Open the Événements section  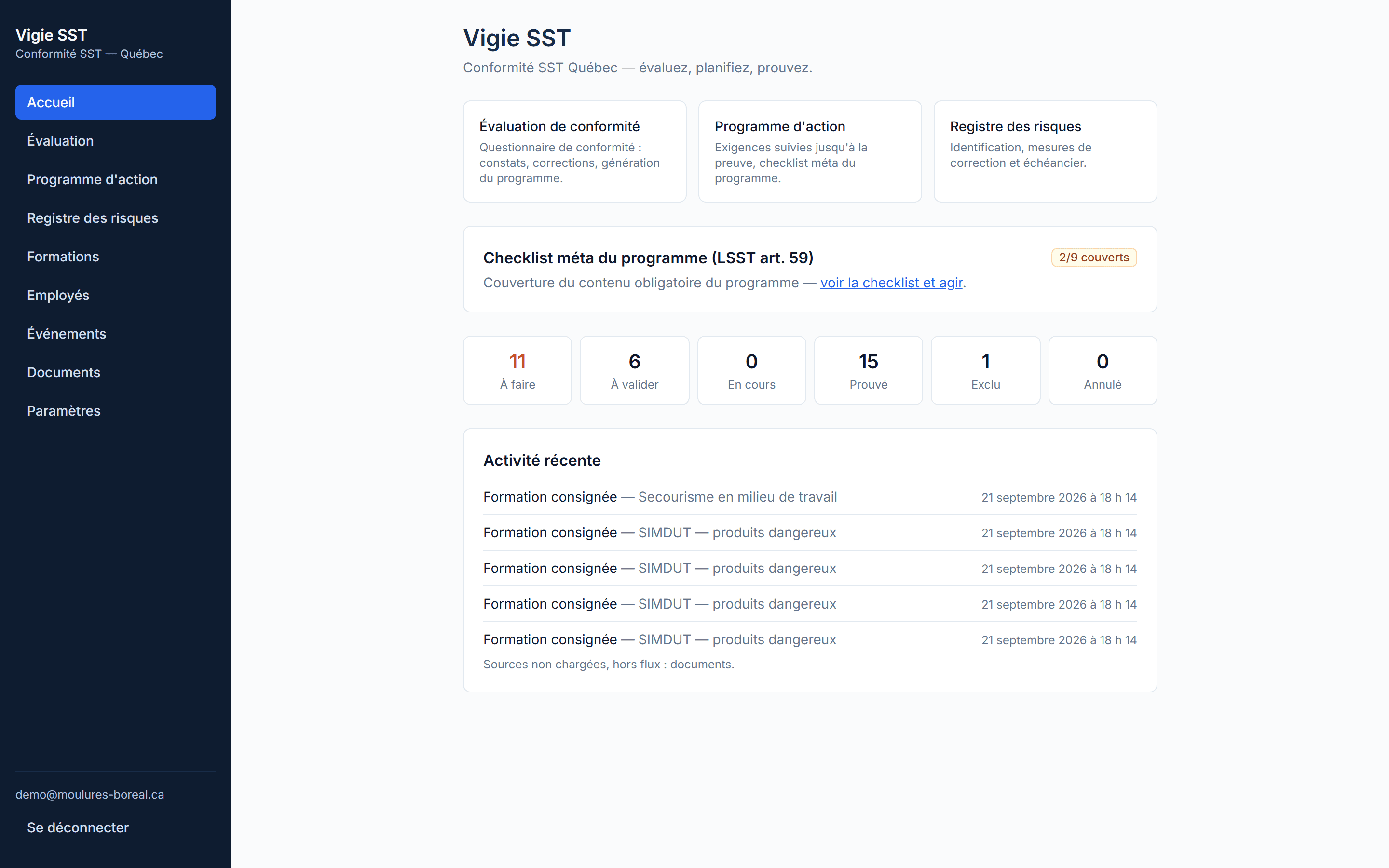pyautogui.click(x=115, y=334)
